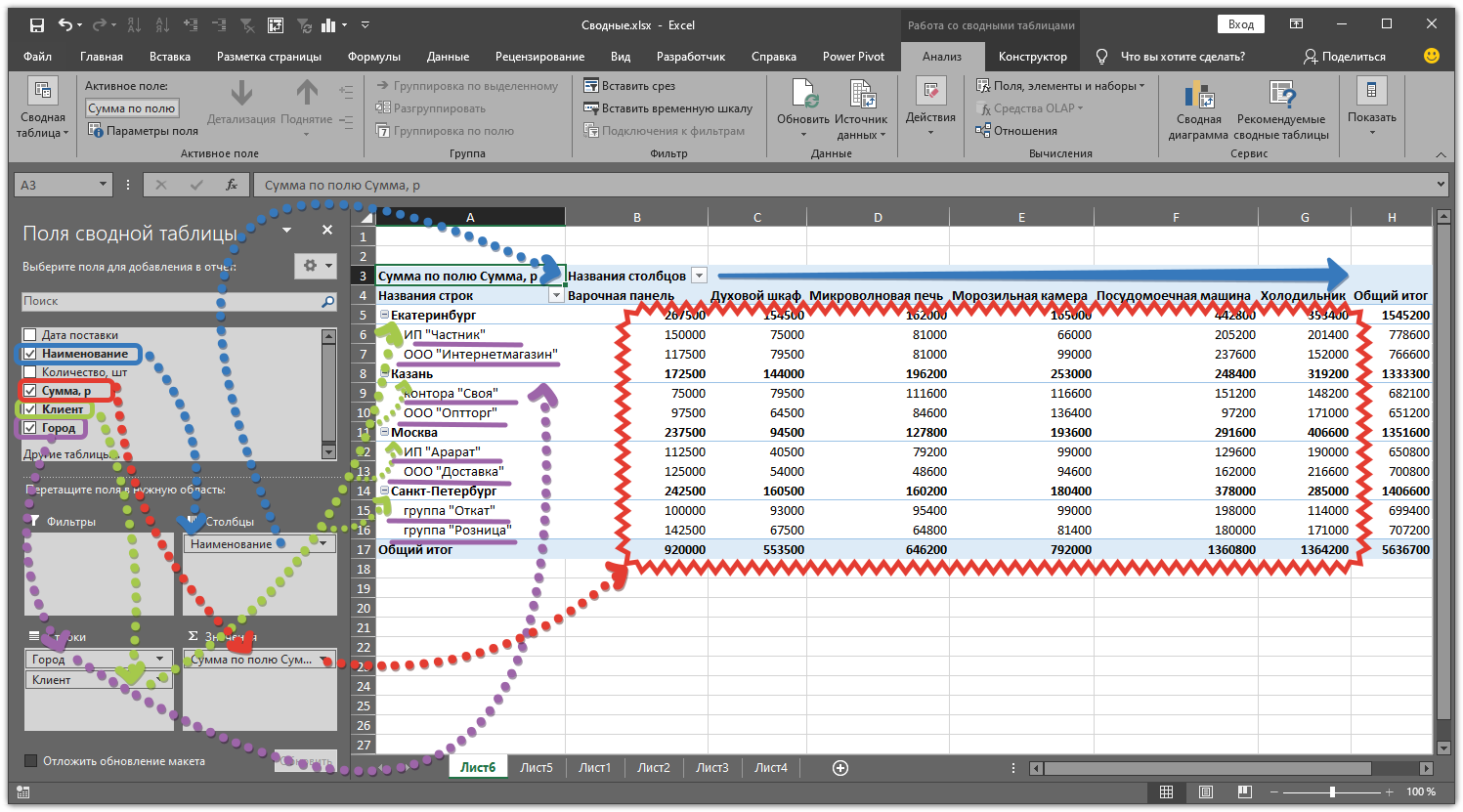Screen dimensions: 1463x812
Task: Click the Поиск field search box
Action: click(171, 302)
